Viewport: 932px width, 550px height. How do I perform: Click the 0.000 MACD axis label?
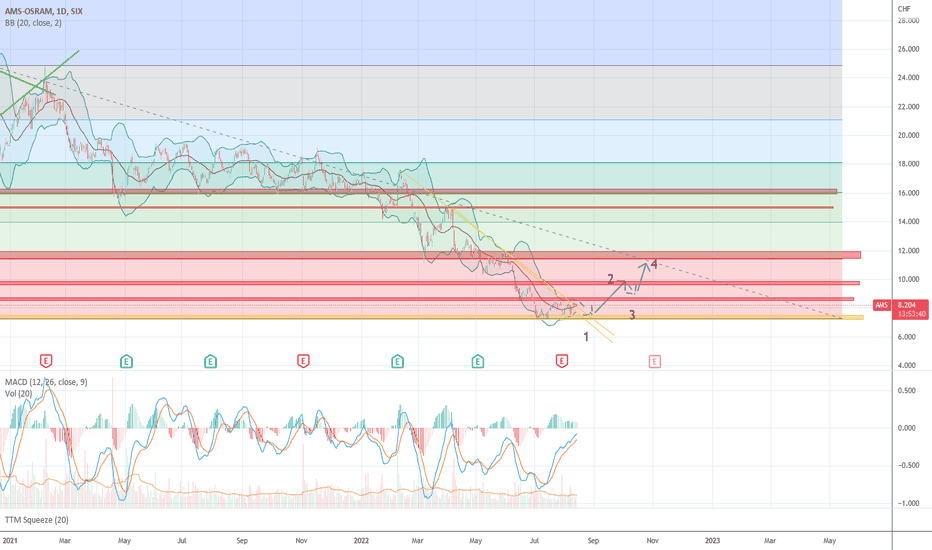coord(906,428)
